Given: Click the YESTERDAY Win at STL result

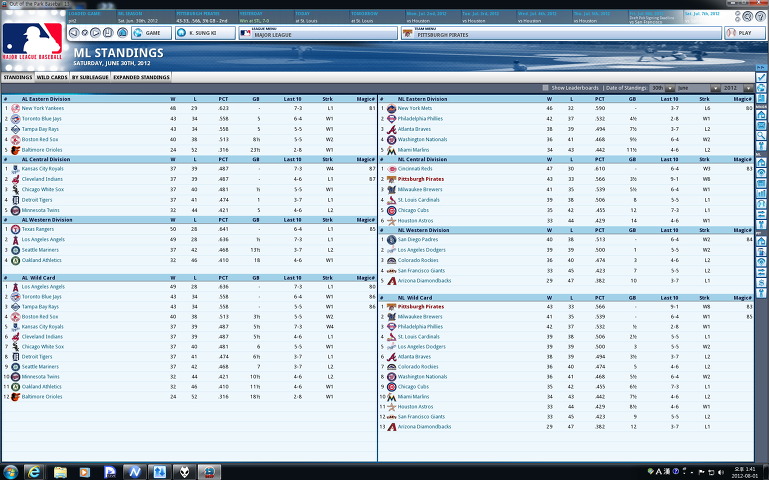Looking at the screenshot, I should (266, 17).
